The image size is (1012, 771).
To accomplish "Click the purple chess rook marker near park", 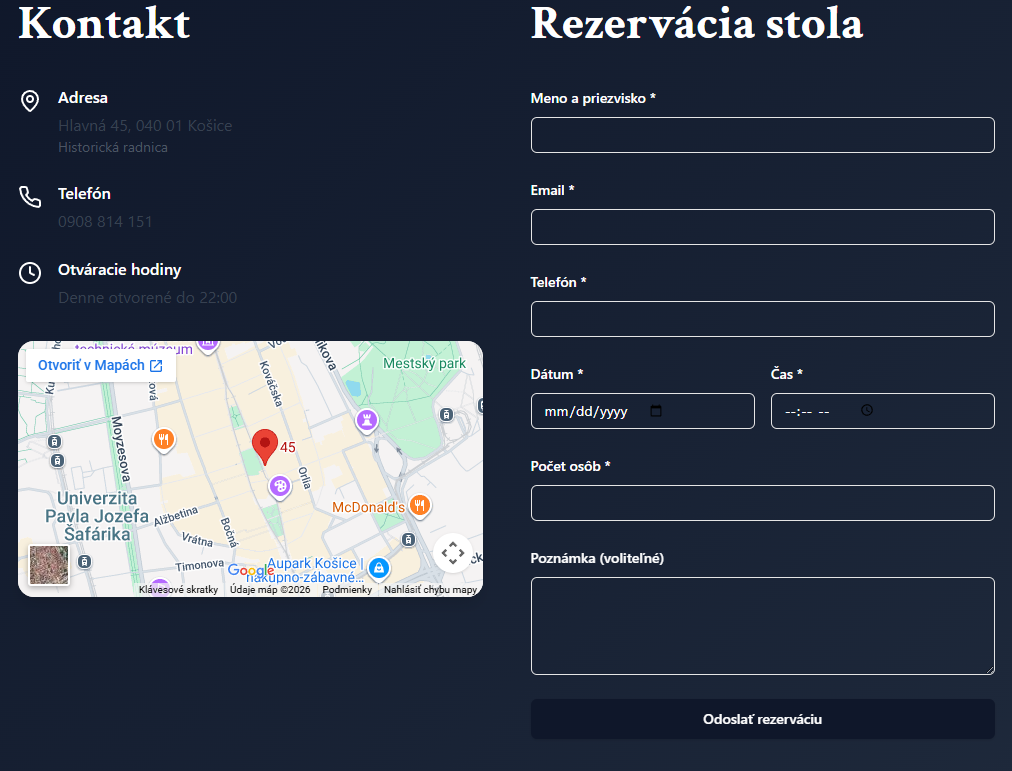I will pyautogui.click(x=368, y=420).
